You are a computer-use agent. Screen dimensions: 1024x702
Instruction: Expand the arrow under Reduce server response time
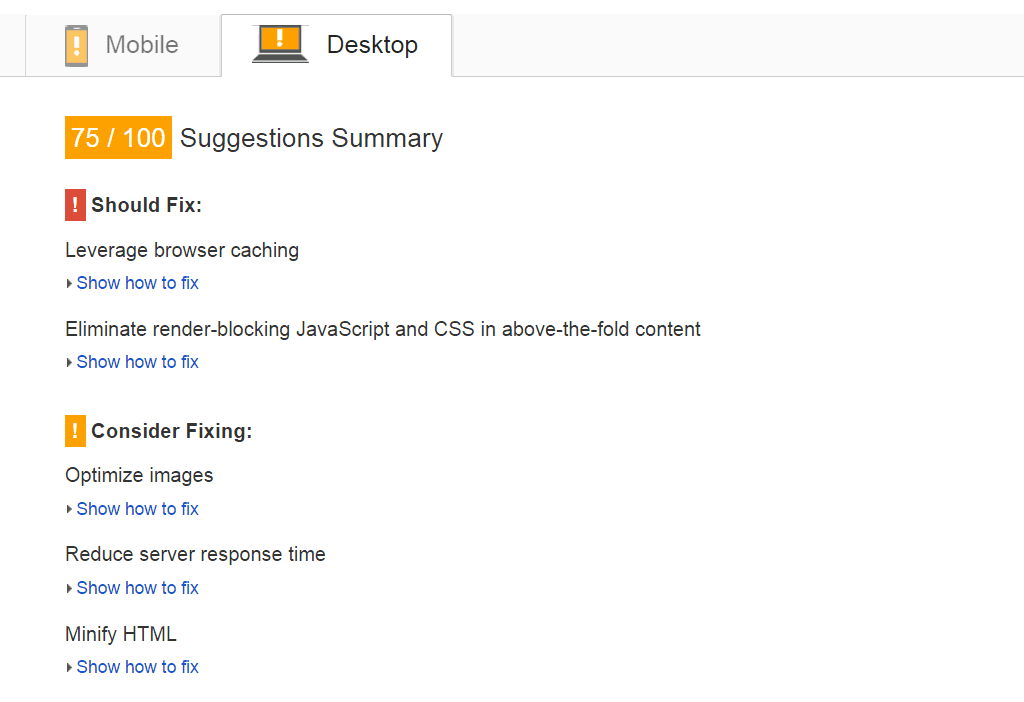[x=69, y=588]
